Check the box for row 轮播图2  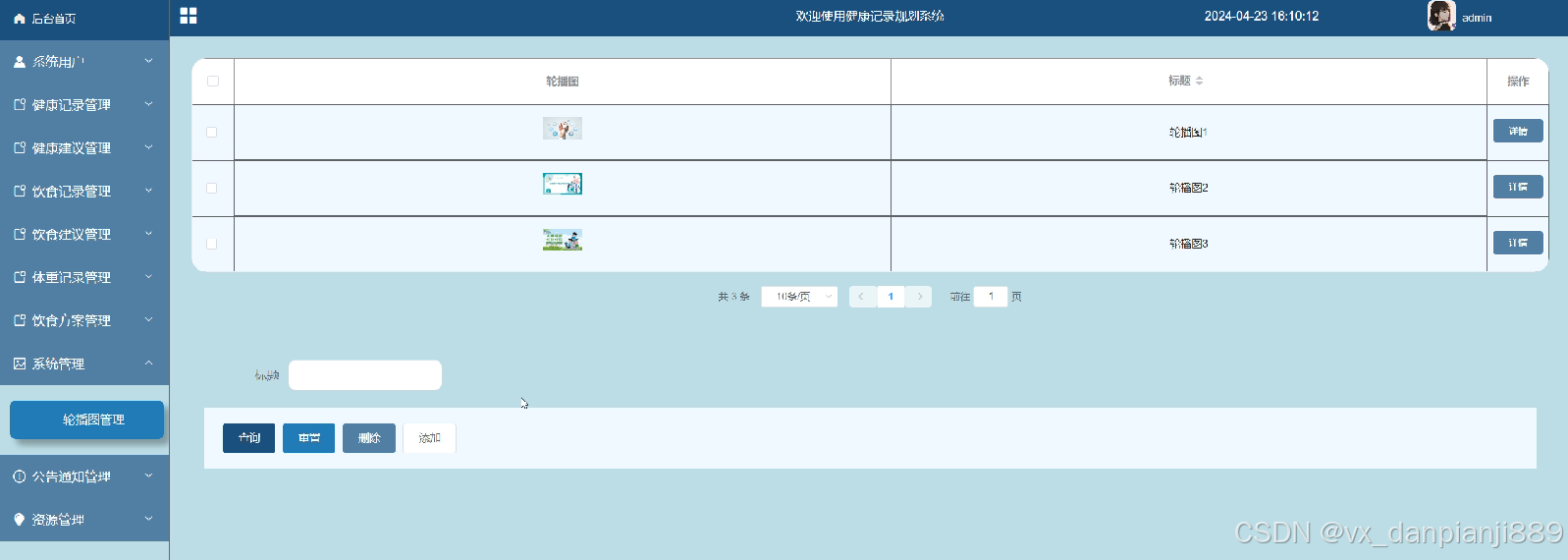pyautogui.click(x=212, y=188)
